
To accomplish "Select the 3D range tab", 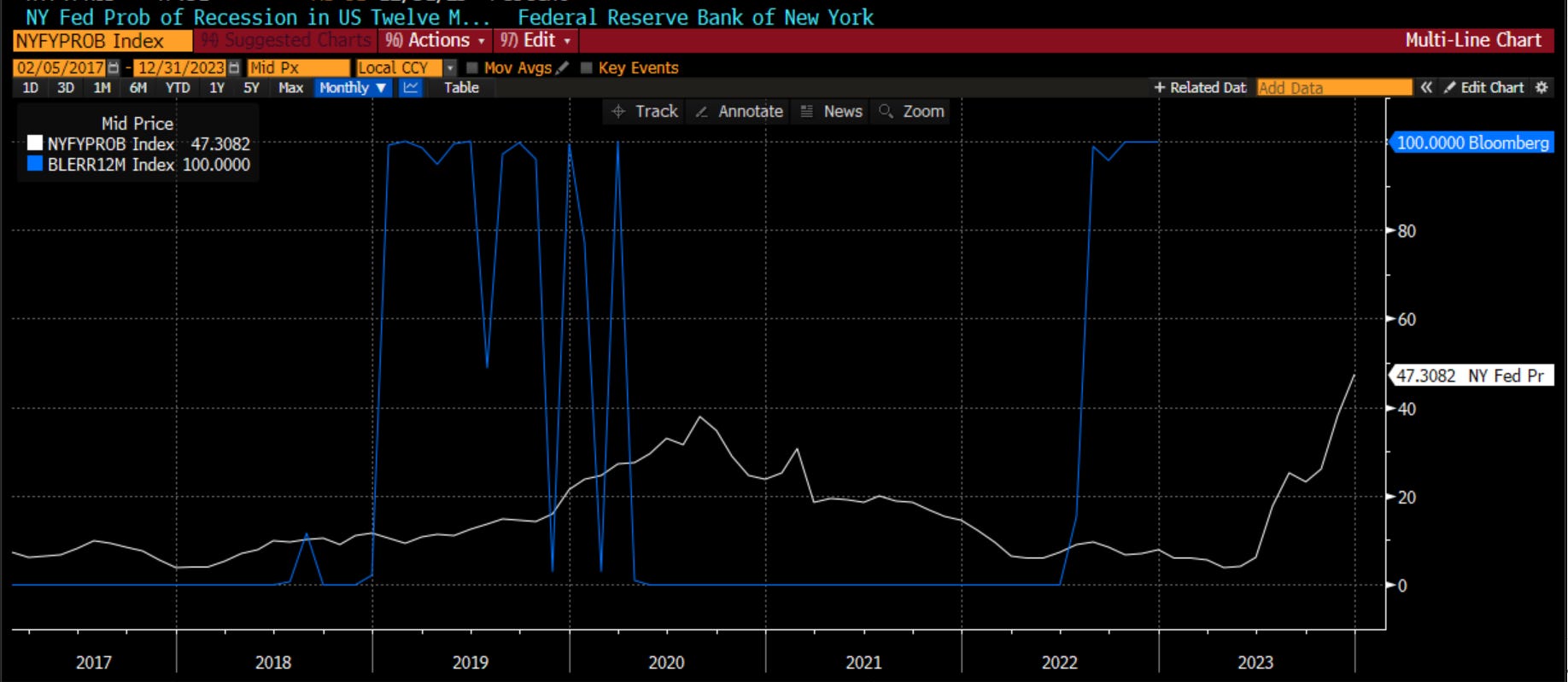I will (66, 87).
